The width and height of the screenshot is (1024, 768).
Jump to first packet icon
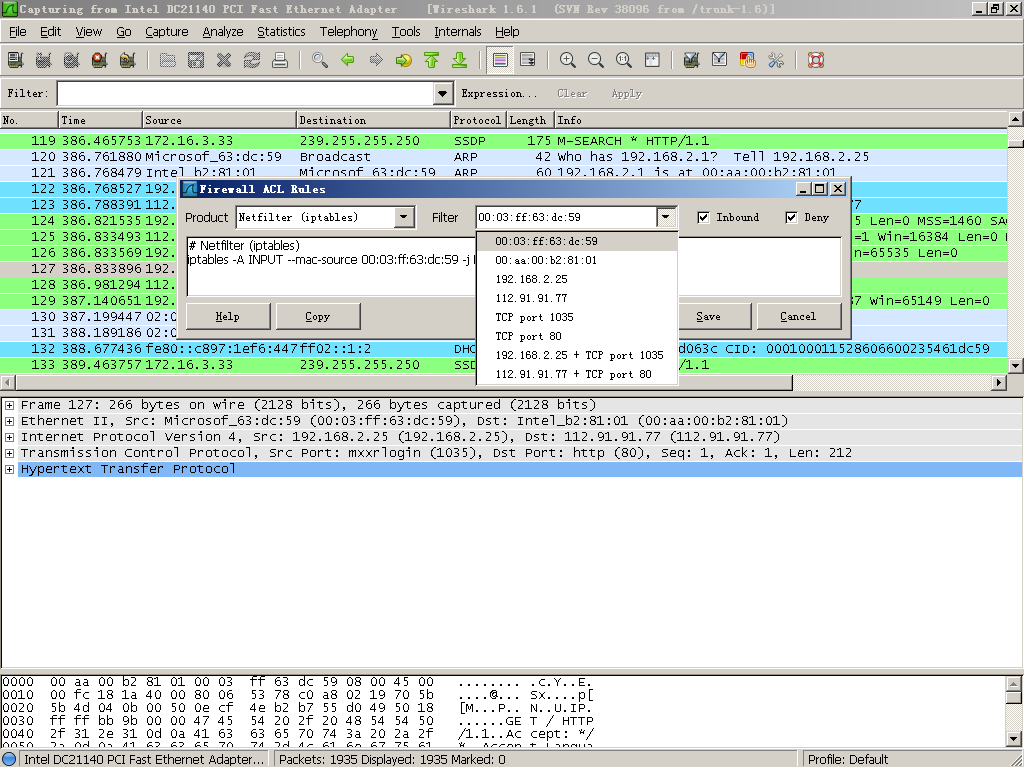tap(432, 60)
